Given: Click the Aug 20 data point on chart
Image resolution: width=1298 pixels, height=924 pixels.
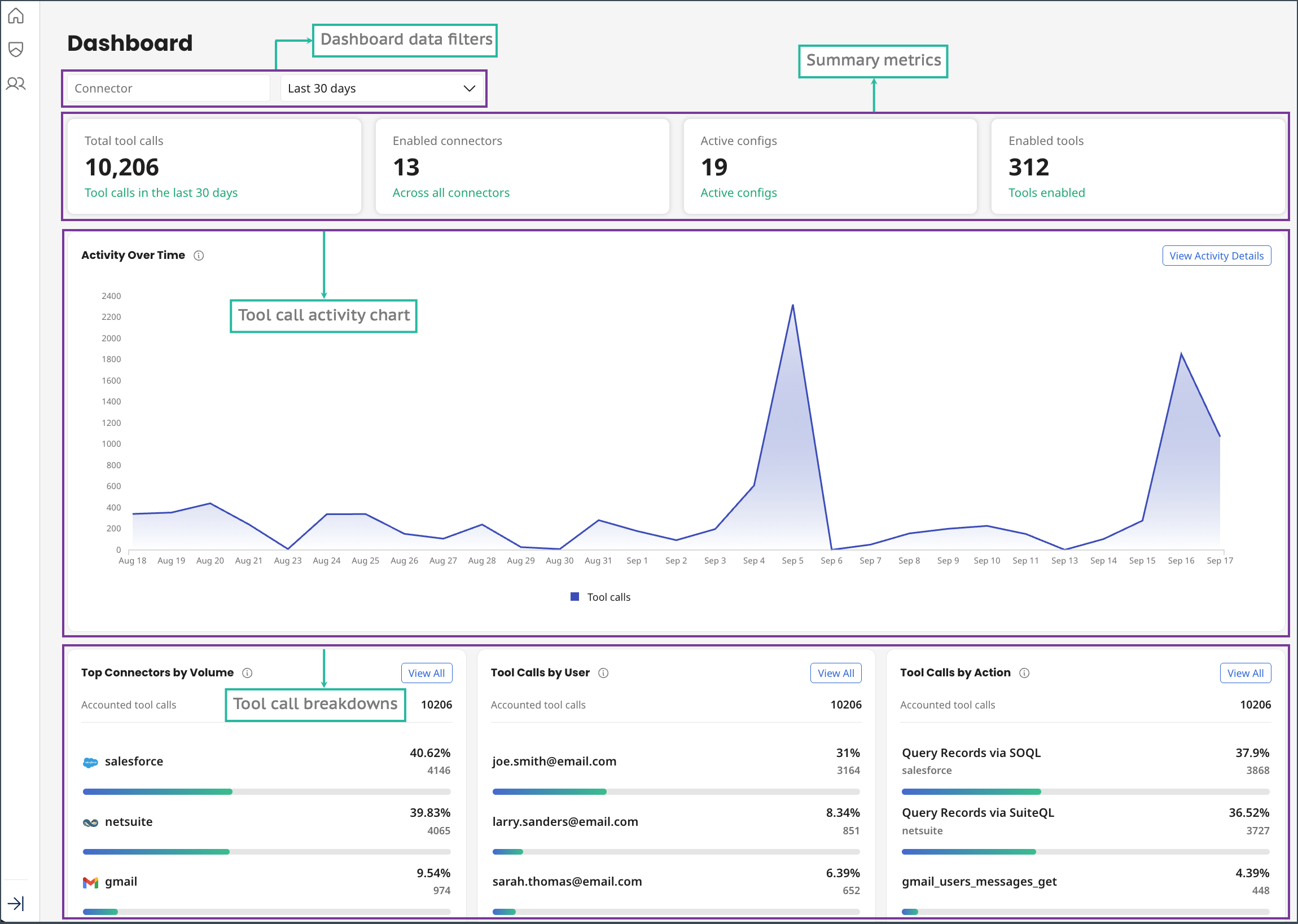Looking at the screenshot, I should pyautogui.click(x=210, y=504).
